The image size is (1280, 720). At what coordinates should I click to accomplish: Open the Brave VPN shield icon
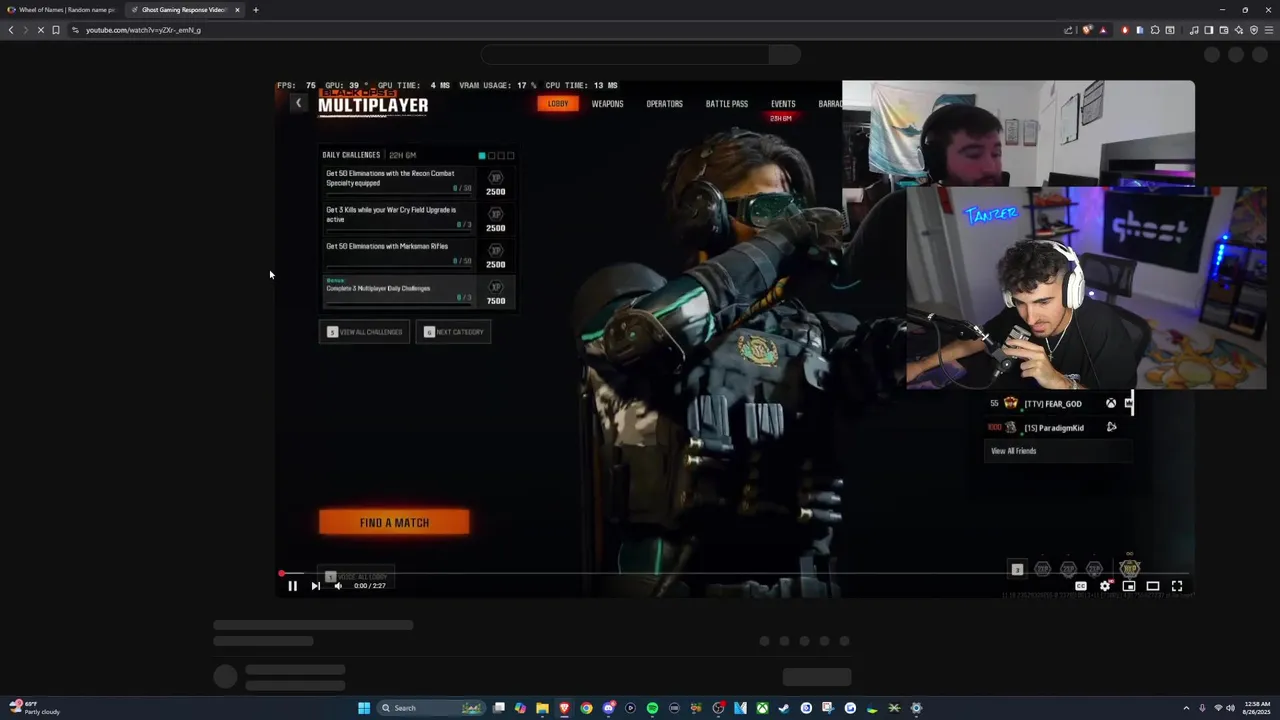[x=1254, y=30]
